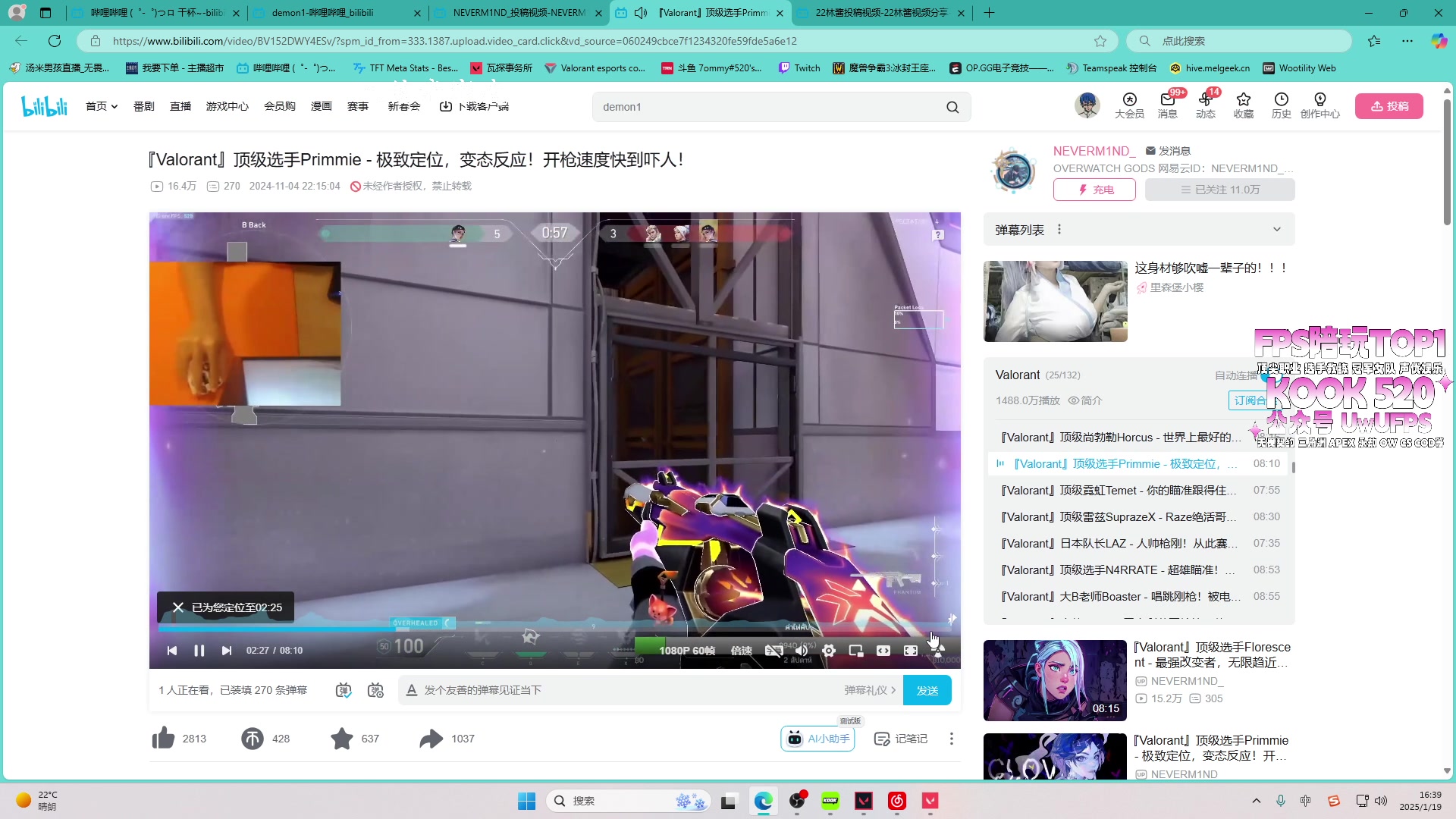Open NEVERM1ND_ uploader profile name

click(x=1094, y=151)
